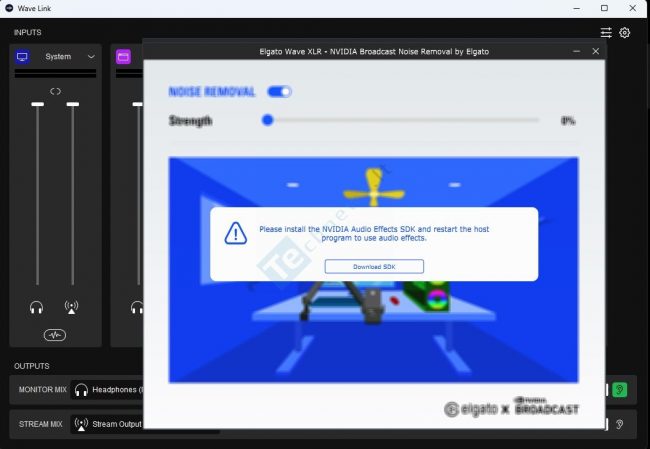Open the System channel effects waveform button
This screenshot has width=650, height=449.
[x=55, y=335]
